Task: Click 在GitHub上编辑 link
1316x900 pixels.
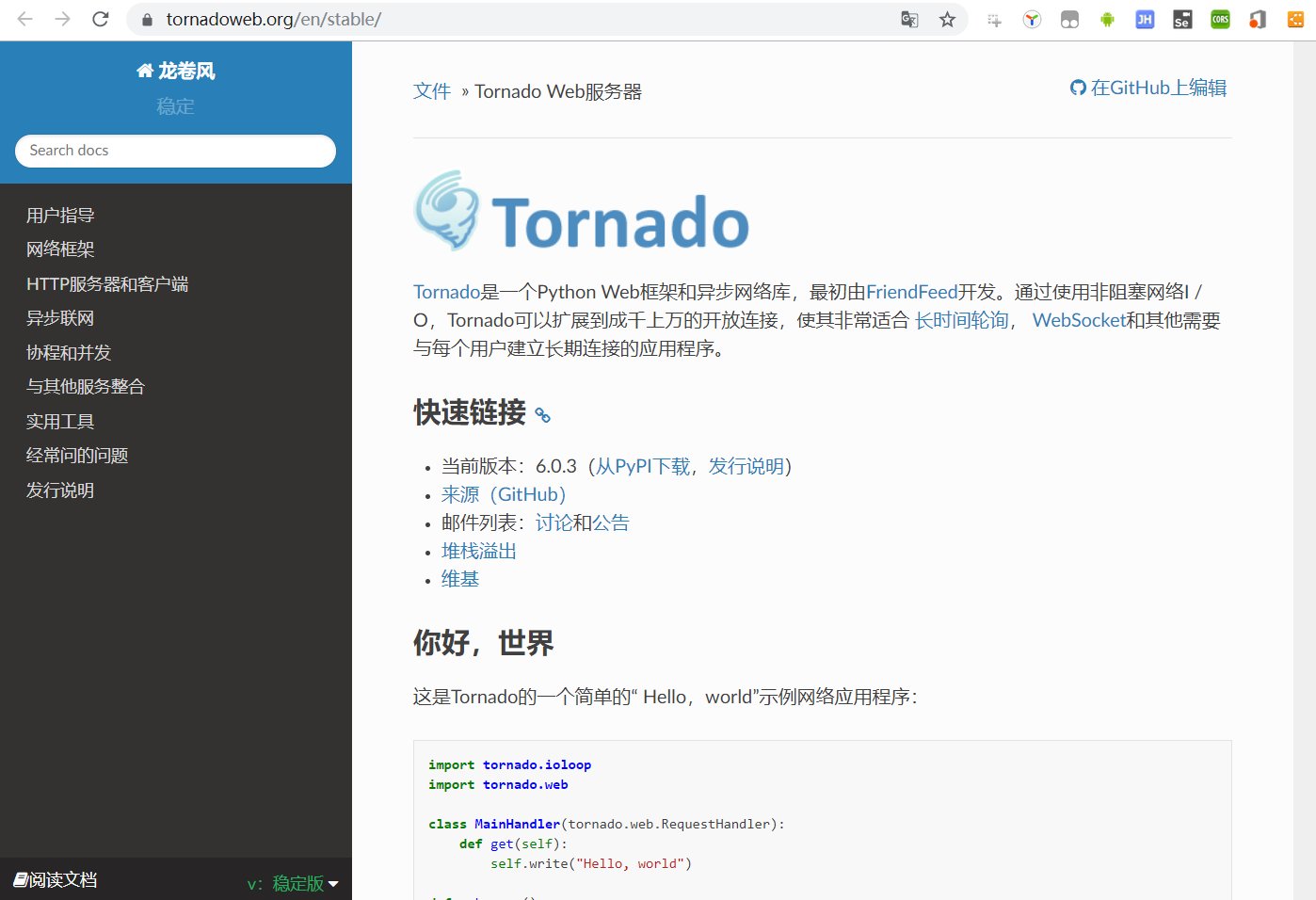Action: pyautogui.click(x=1148, y=88)
